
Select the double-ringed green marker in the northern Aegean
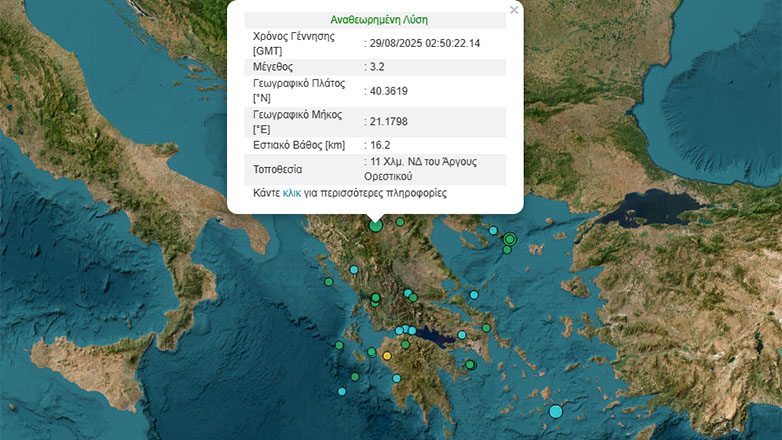pos(509,239)
